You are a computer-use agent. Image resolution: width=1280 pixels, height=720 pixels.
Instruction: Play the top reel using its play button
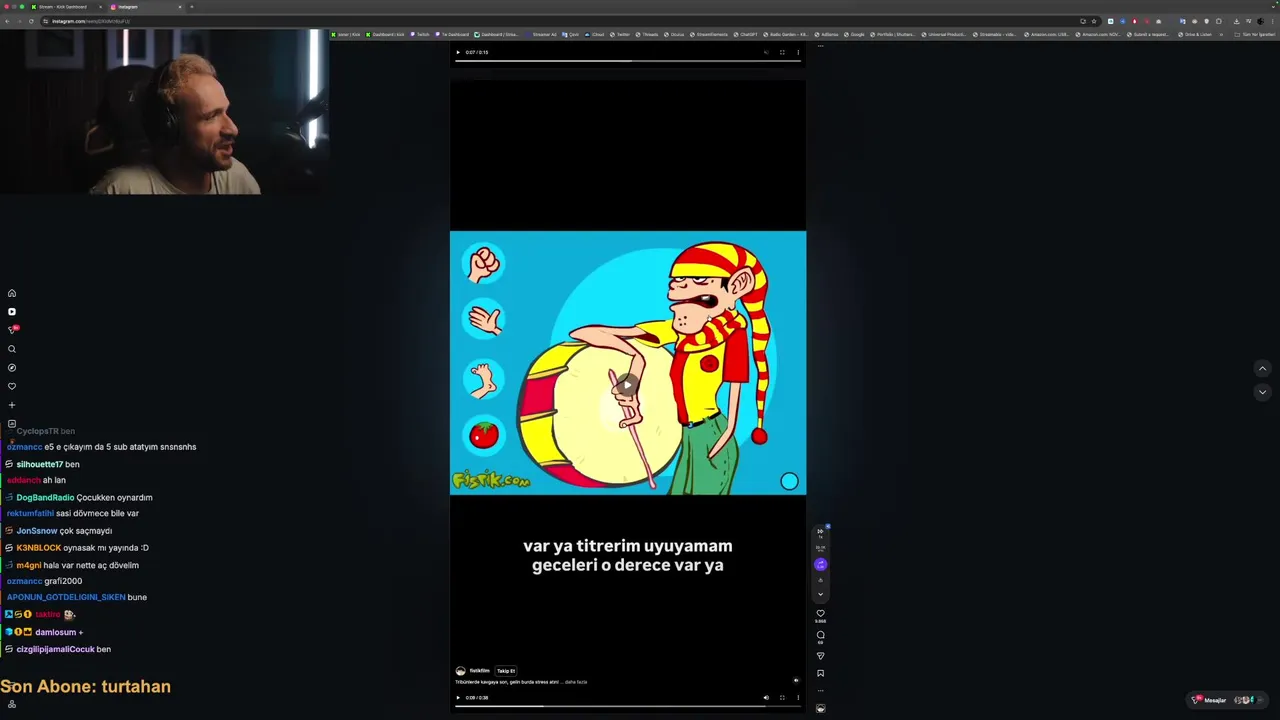coord(458,52)
